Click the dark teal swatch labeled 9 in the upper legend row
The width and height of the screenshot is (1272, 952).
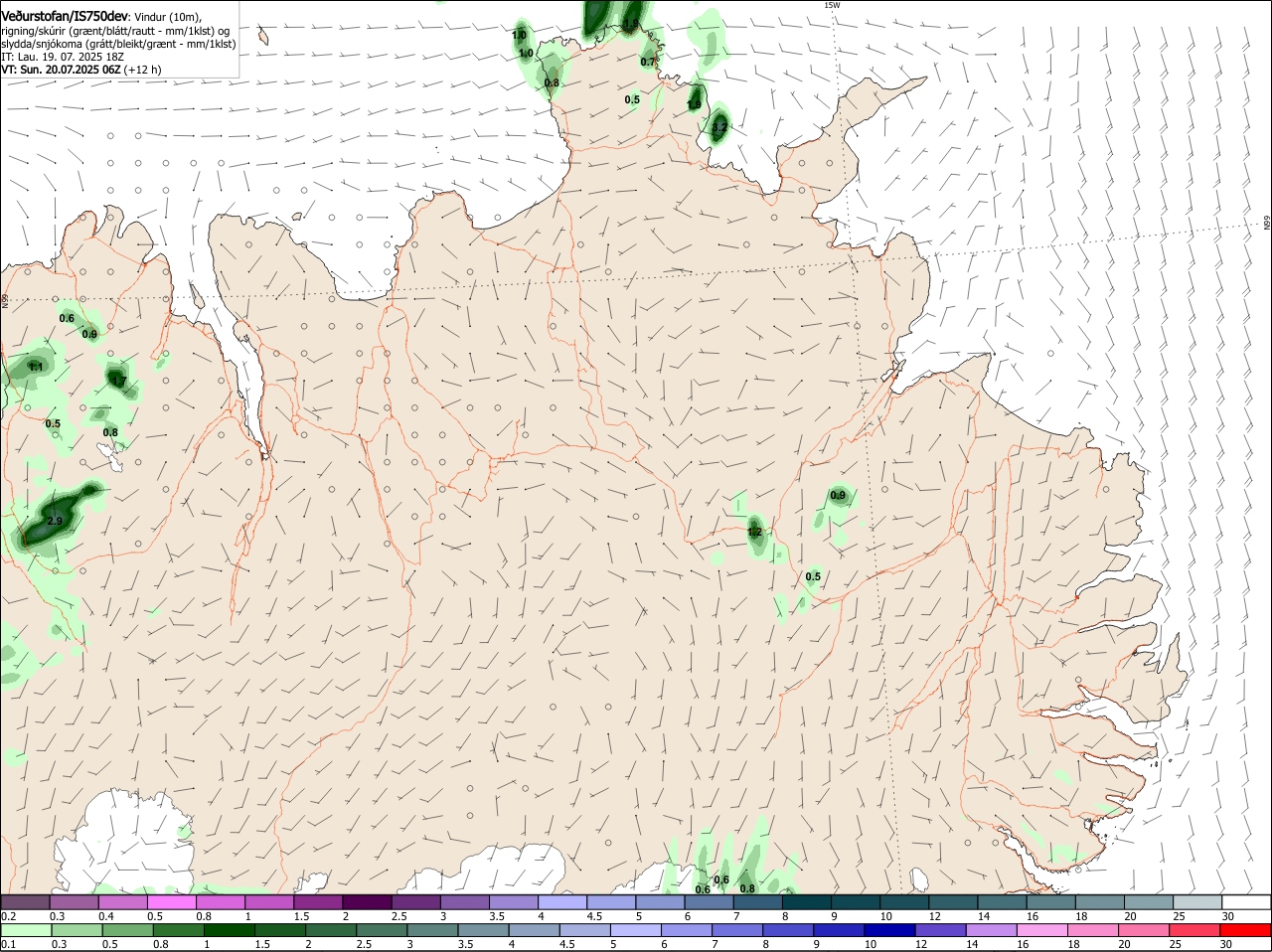857,902
